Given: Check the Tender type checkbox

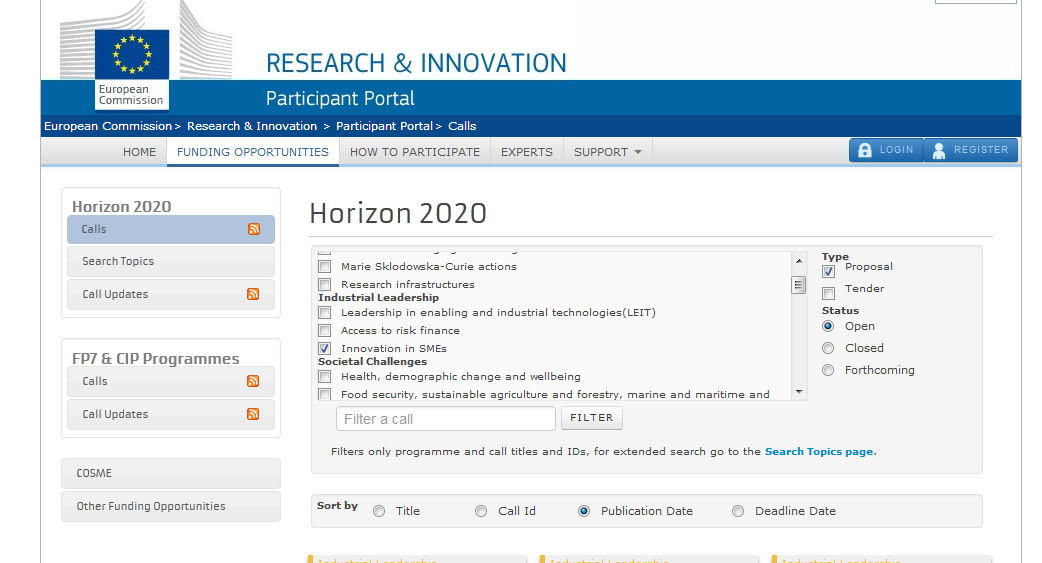Looking at the screenshot, I should (828, 293).
